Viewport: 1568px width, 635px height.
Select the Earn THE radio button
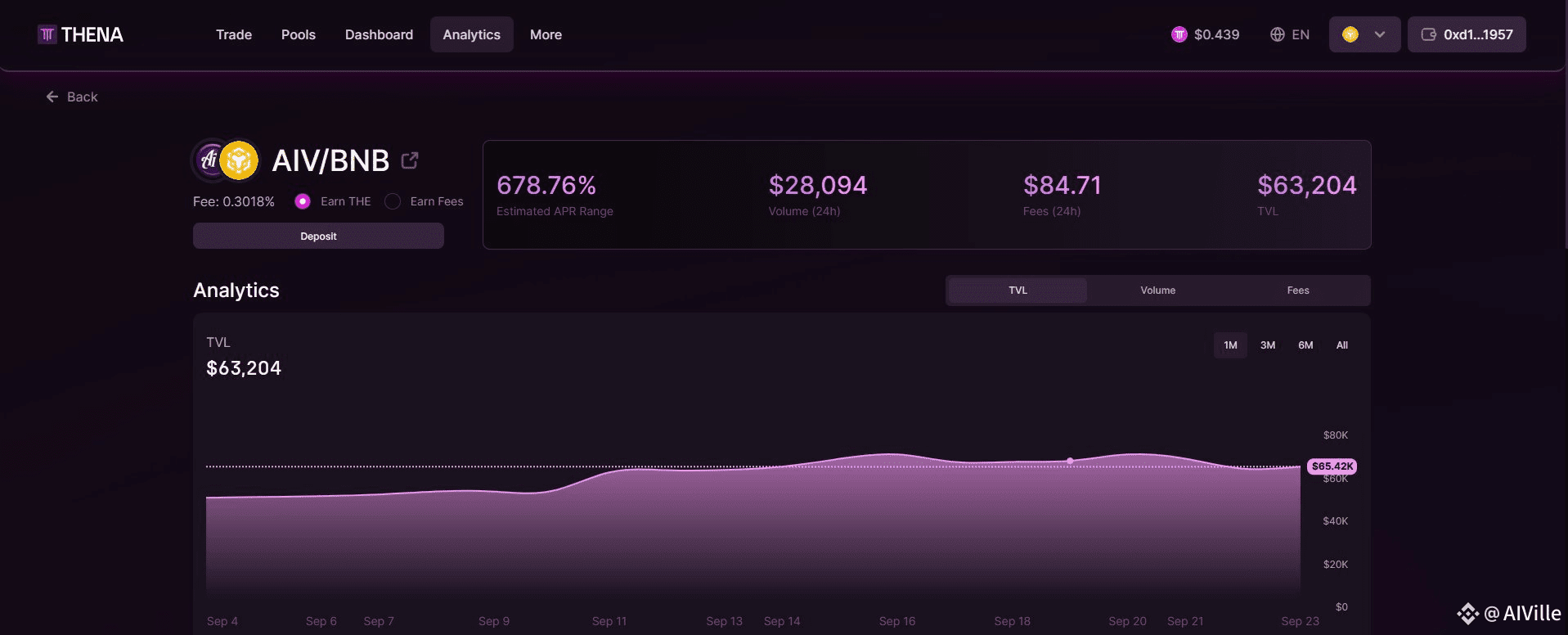point(303,201)
